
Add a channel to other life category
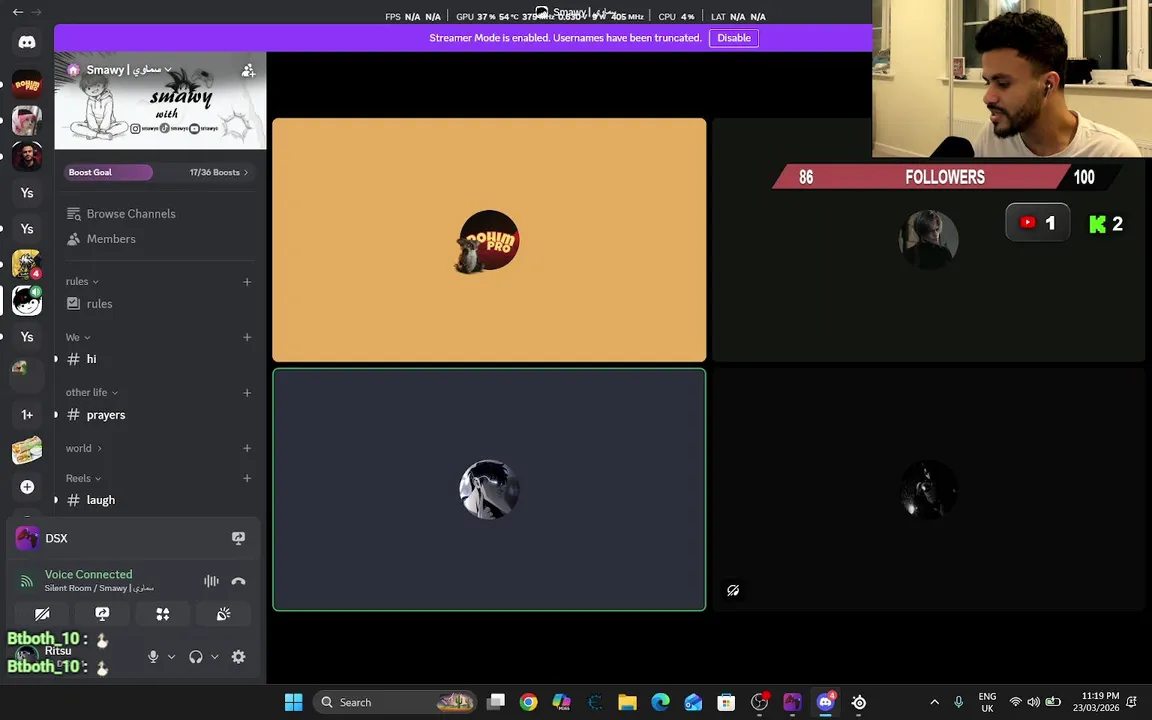247,393
